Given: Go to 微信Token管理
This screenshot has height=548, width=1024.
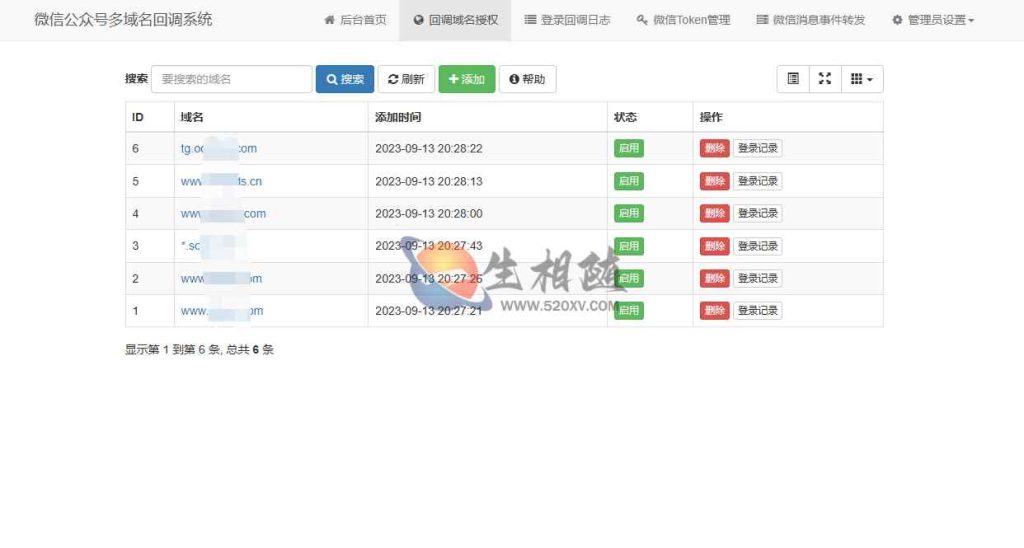Looking at the screenshot, I should [683, 20].
